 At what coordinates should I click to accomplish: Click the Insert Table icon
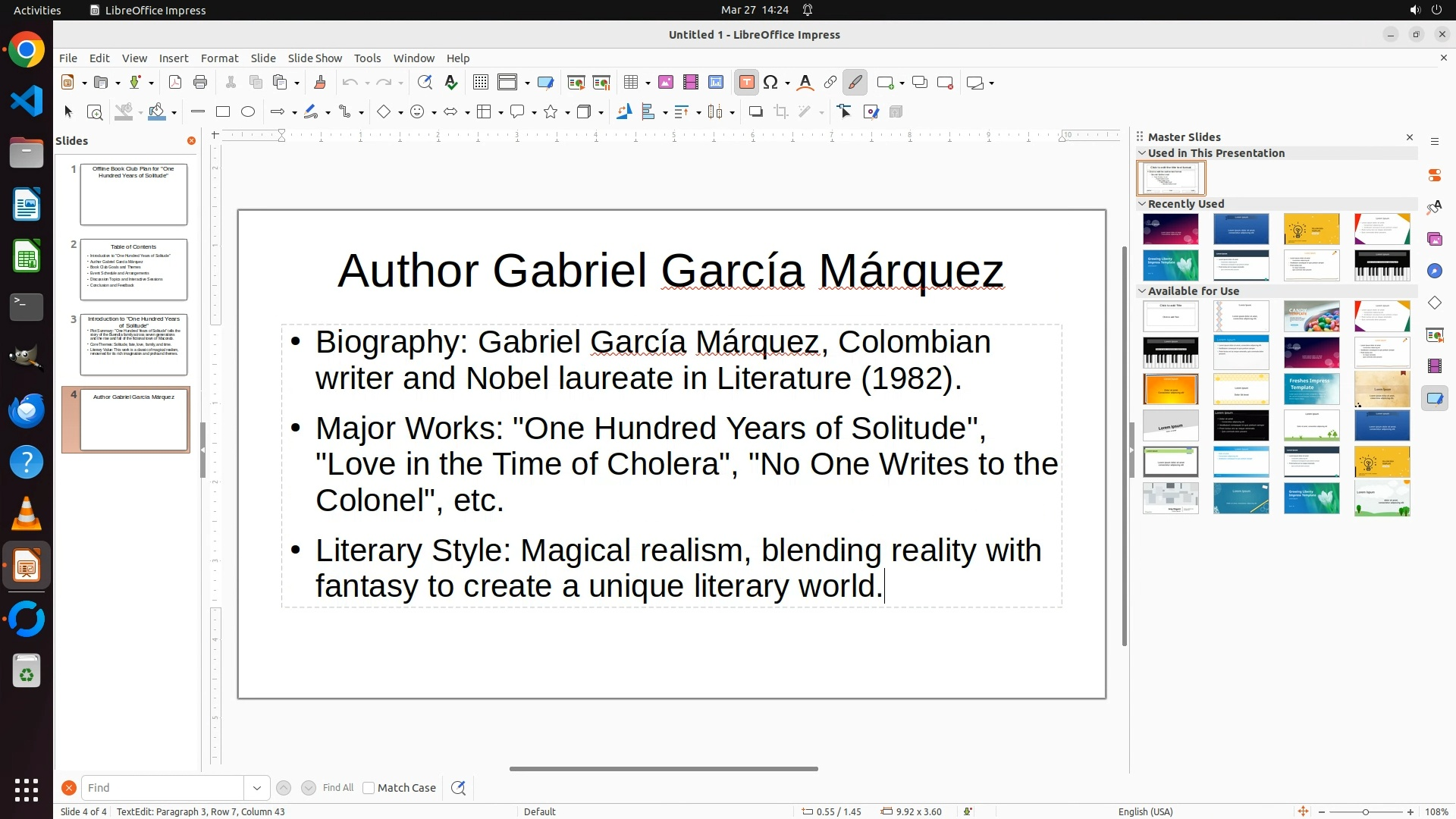[x=631, y=83]
